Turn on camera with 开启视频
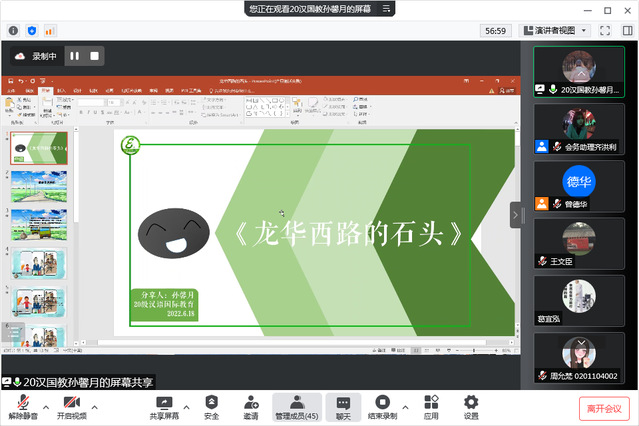The width and height of the screenshot is (639, 426). [71, 406]
